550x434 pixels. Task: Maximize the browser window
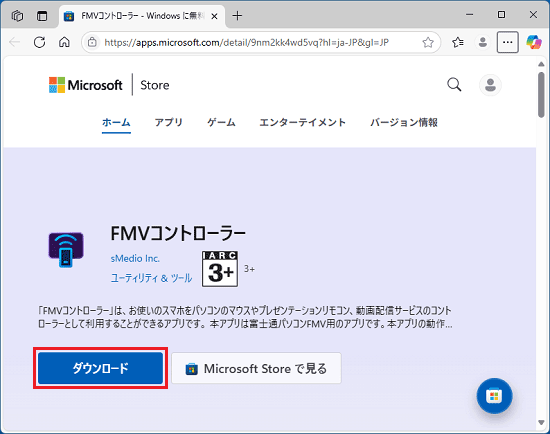tap(502, 15)
